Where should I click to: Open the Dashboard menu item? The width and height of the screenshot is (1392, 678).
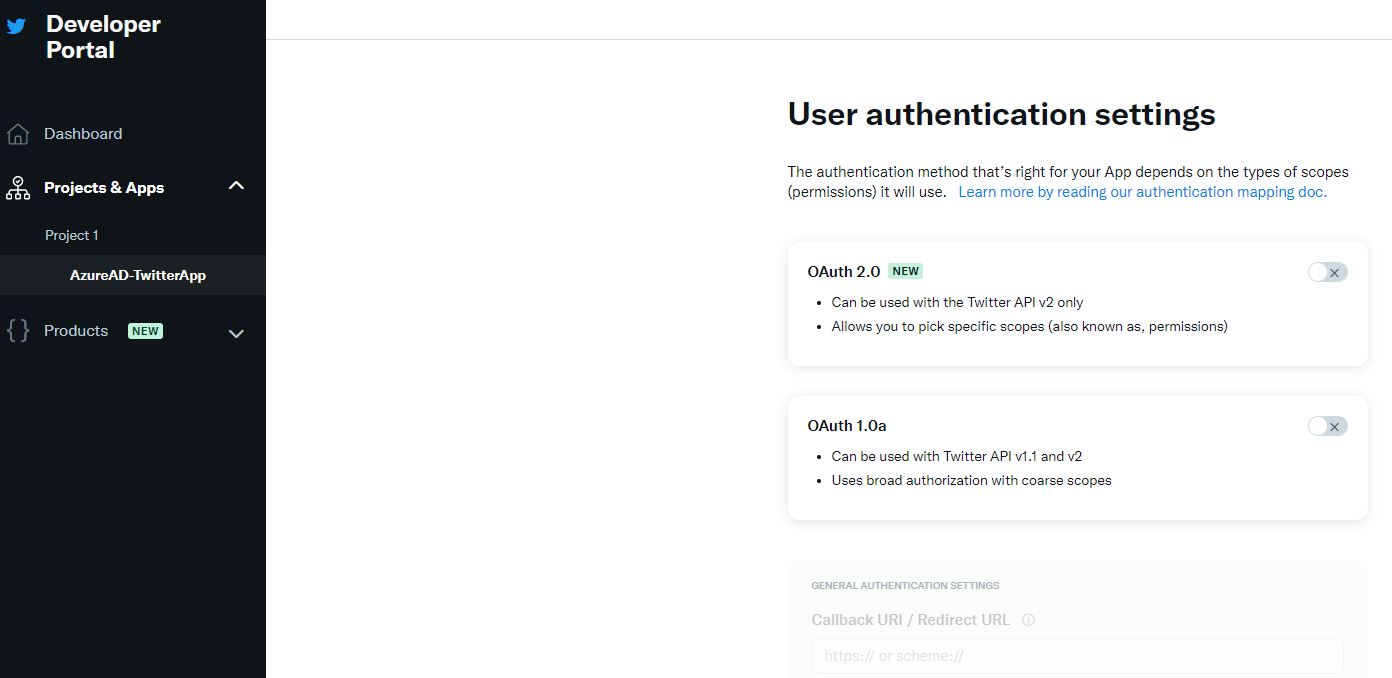(83, 133)
